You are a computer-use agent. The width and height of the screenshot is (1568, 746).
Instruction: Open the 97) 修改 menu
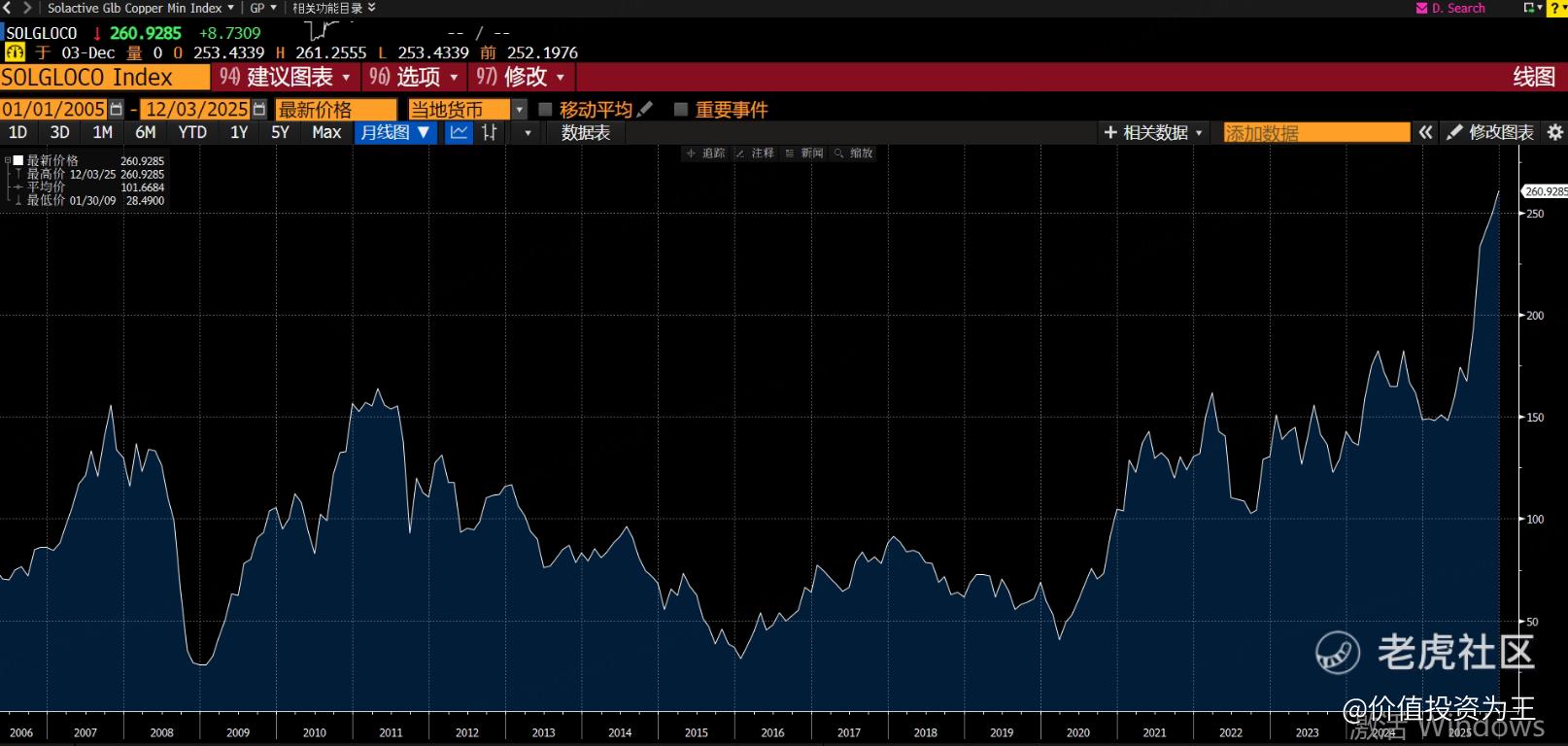pos(521,77)
